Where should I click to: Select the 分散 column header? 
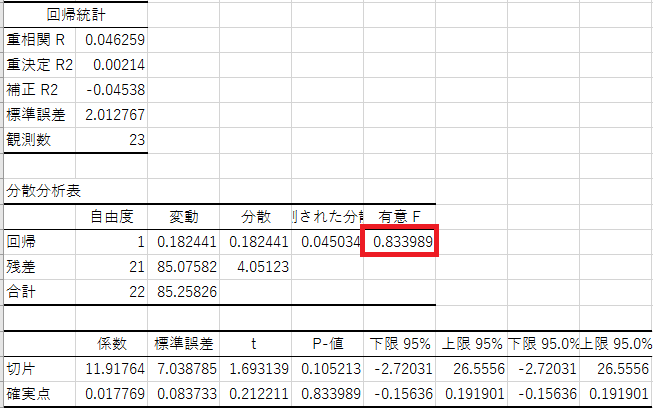[x=256, y=217]
